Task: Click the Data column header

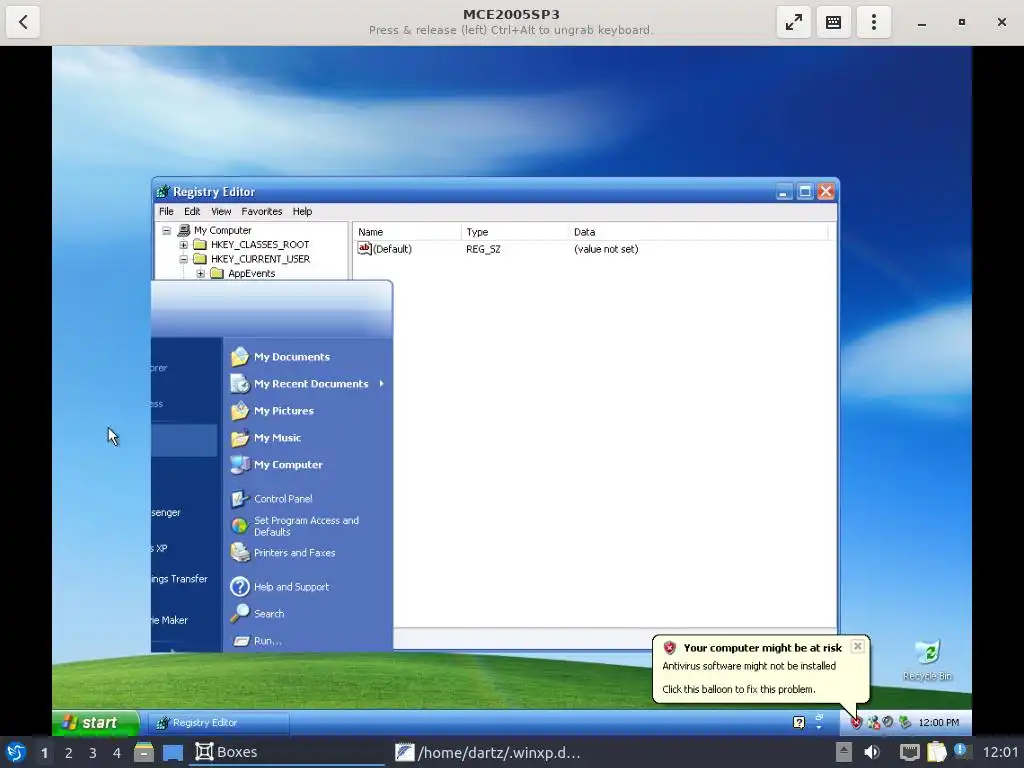Action: 698,232
